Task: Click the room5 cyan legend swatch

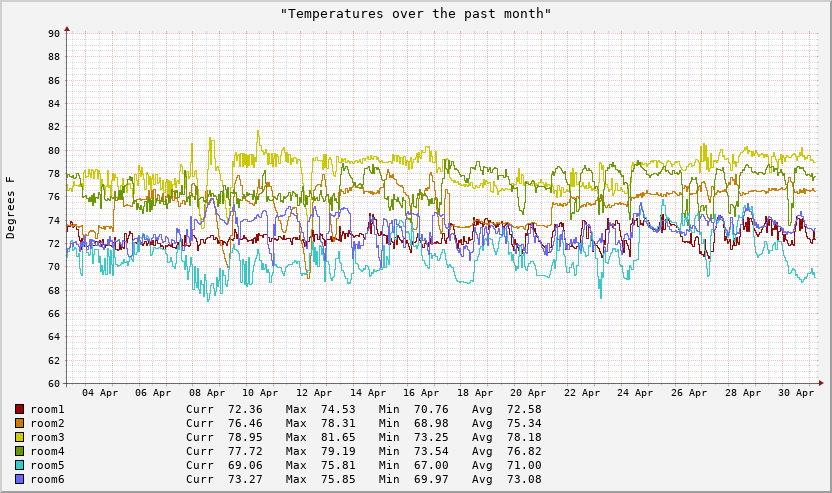Action: [20, 465]
